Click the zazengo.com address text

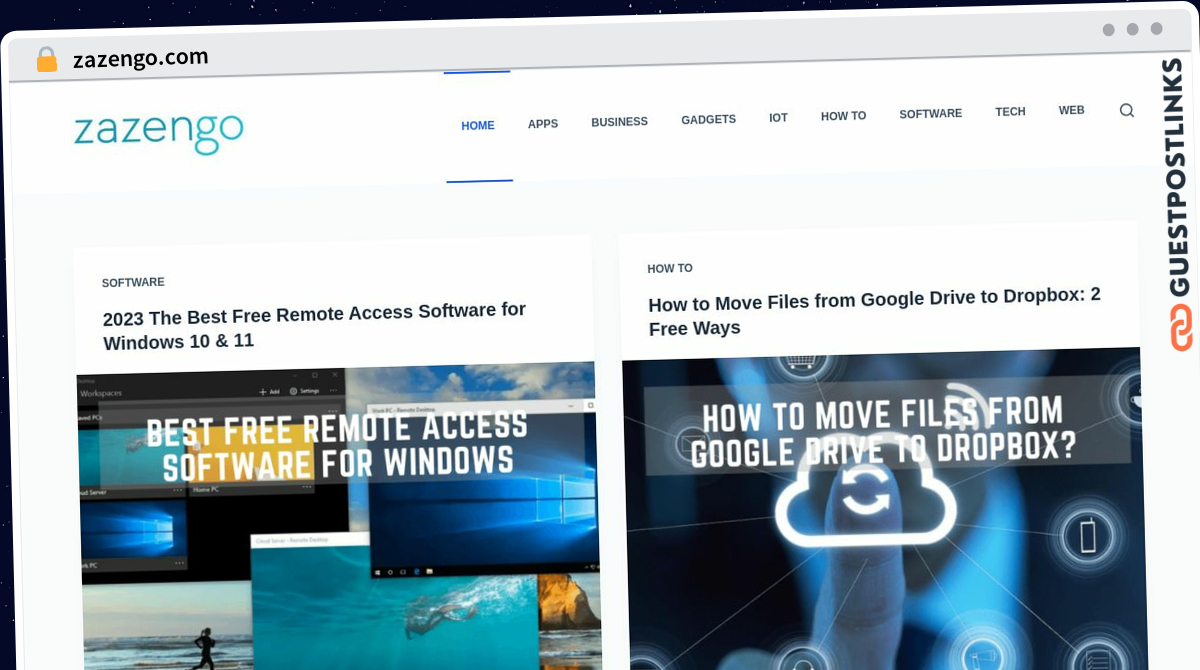click(x=140, y=59)
